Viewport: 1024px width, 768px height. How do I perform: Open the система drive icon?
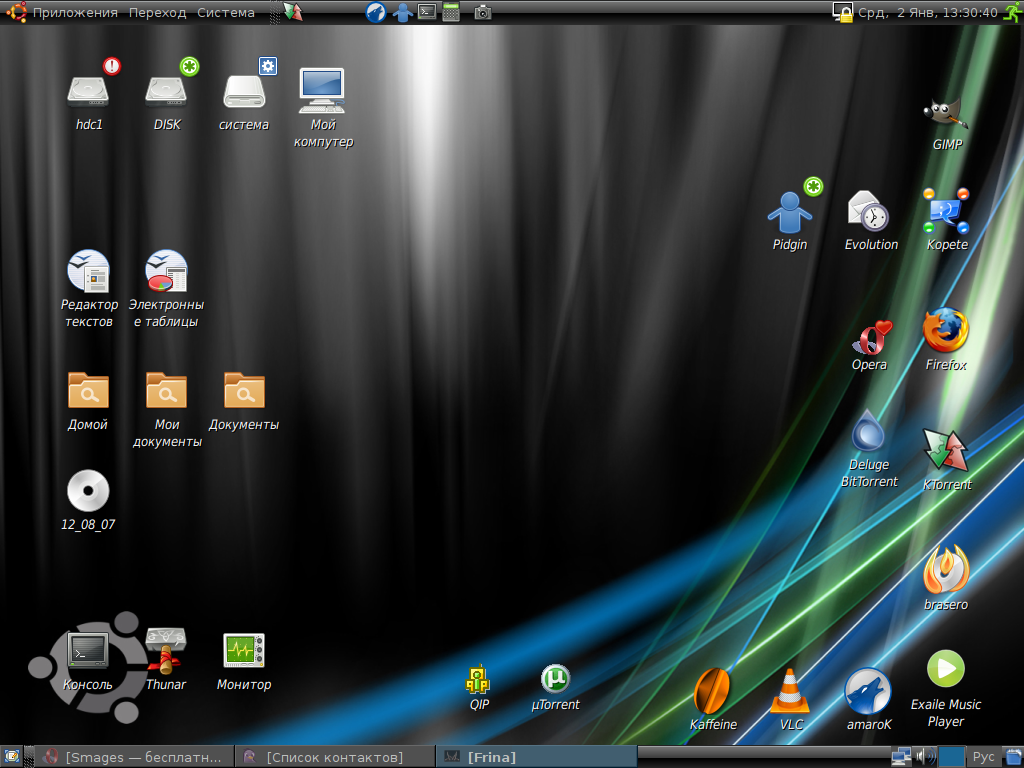[x=244, y=91]
